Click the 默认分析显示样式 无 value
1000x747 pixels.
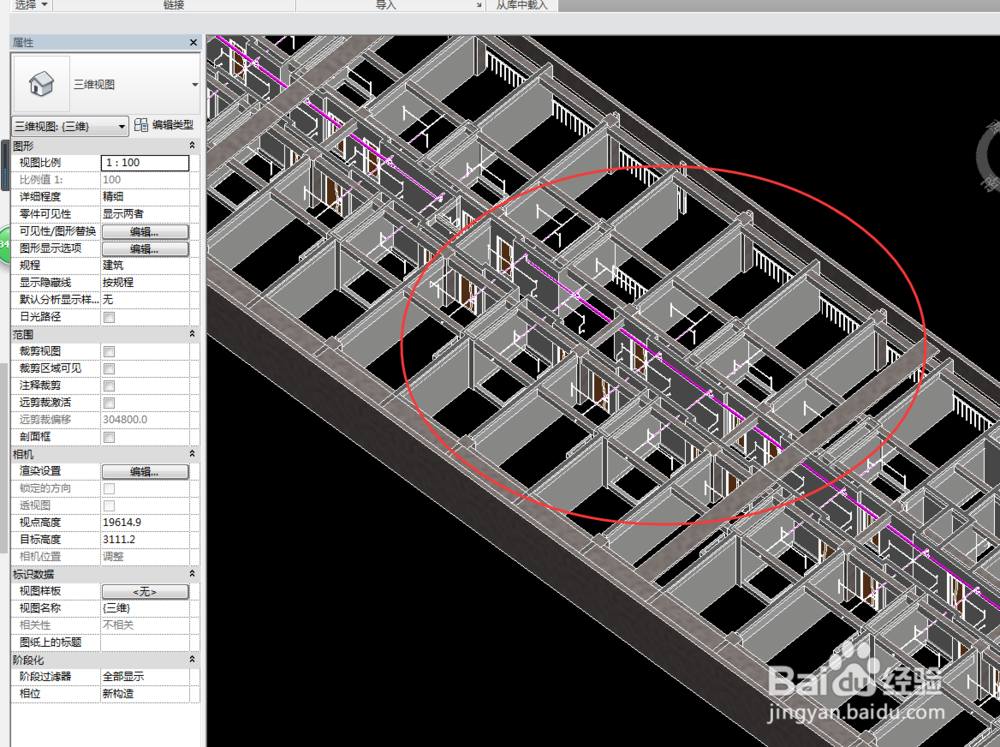[145, 299]
